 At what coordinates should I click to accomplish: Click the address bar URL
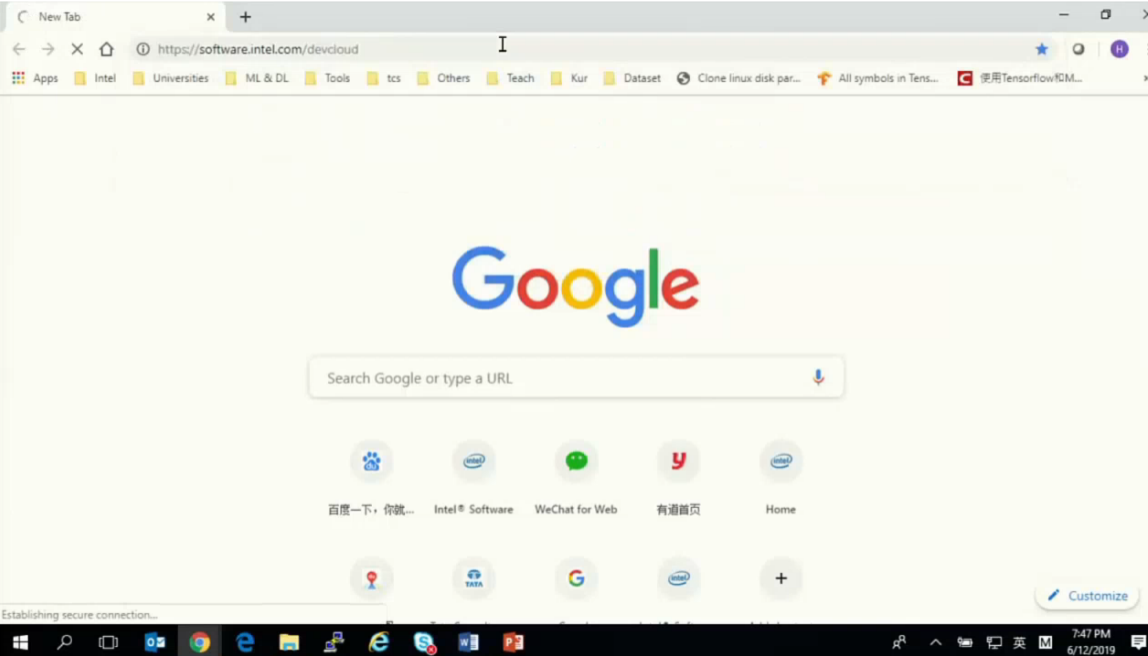coord(258,49)
